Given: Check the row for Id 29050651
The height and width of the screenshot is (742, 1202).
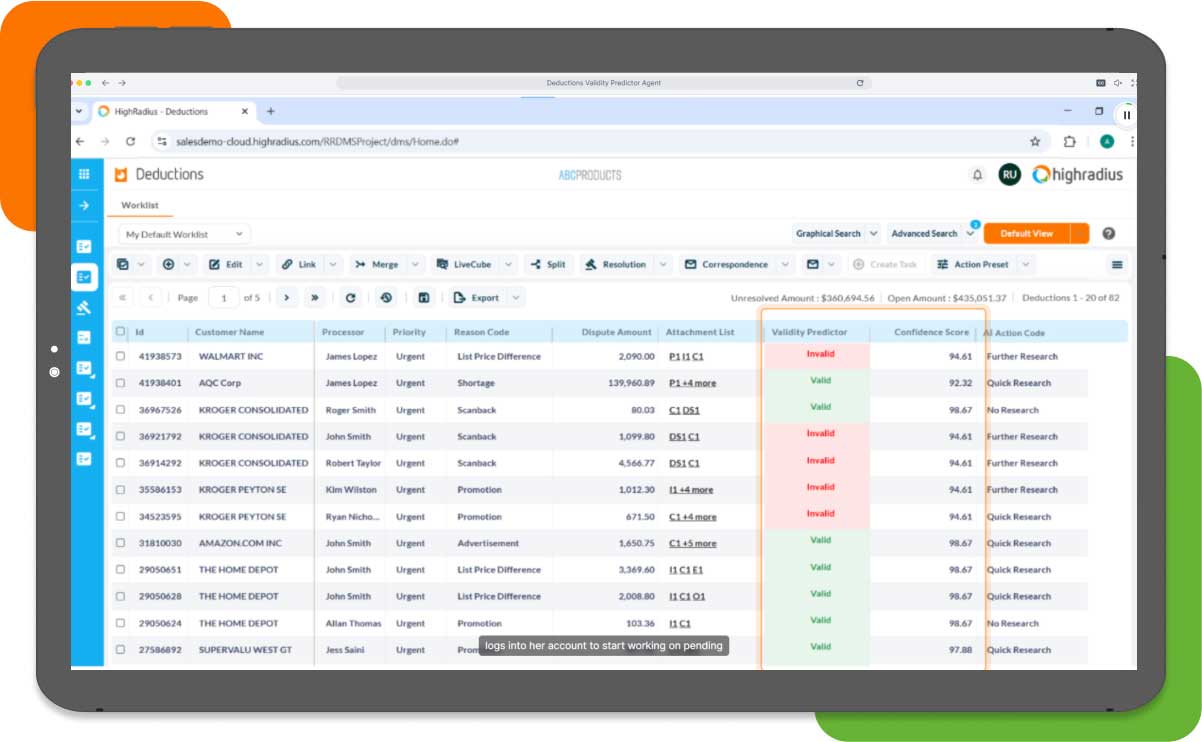Looking at the screenshot, I should point(120,570).
